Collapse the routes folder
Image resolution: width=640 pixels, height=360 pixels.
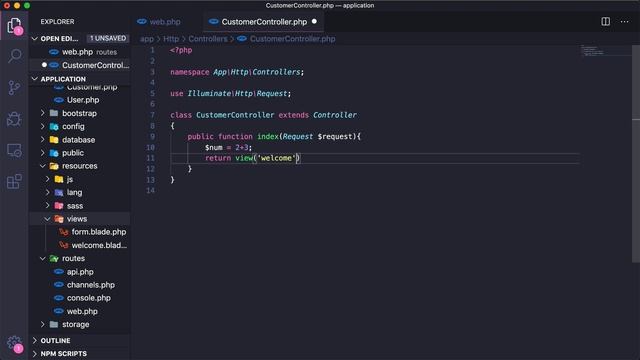tap(42, 258)
